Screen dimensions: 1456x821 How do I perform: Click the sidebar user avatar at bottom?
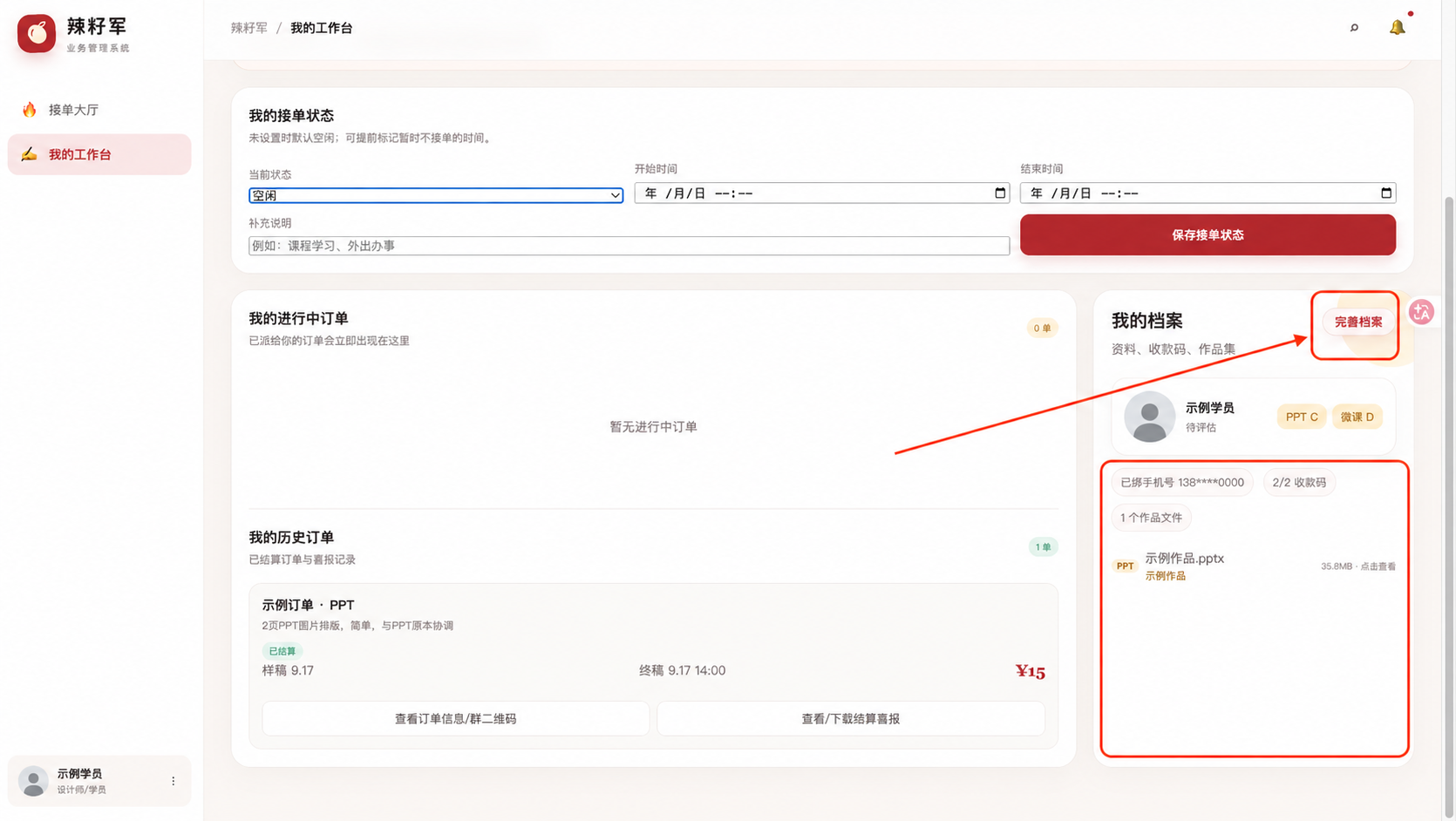(x=33, y=781)
